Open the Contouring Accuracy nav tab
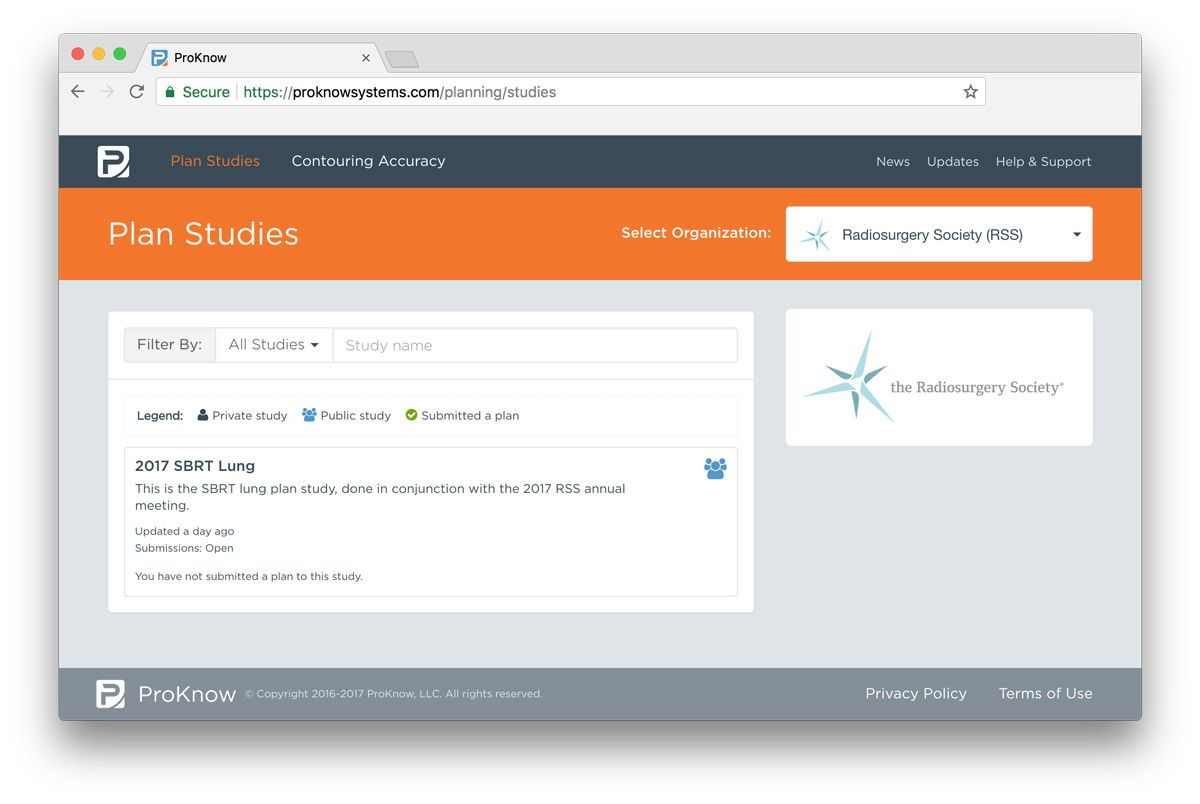This screenshot has width=1200, height=804. point(368,161)
